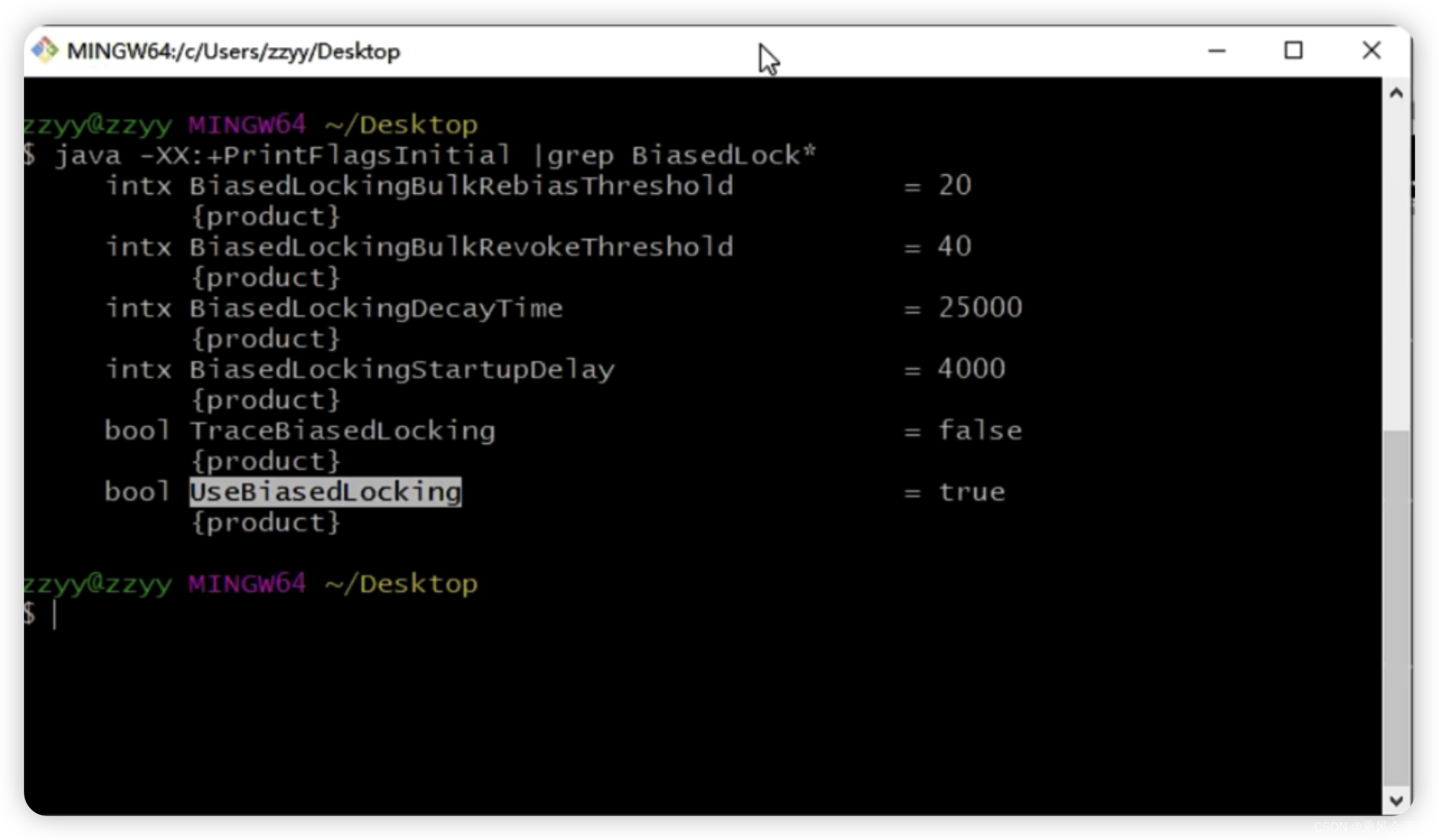Click BiasedLockingBulkRevokeThreshold flag name

coord(461,247)
